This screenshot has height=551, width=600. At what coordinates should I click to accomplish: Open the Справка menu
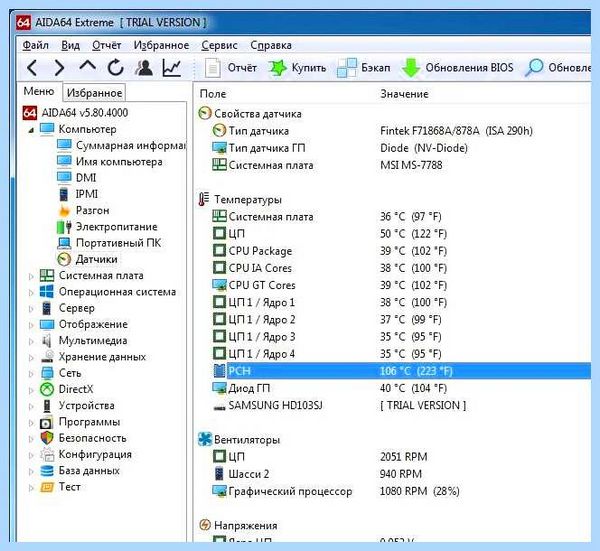pyautogui.click(x=271, y=45)
